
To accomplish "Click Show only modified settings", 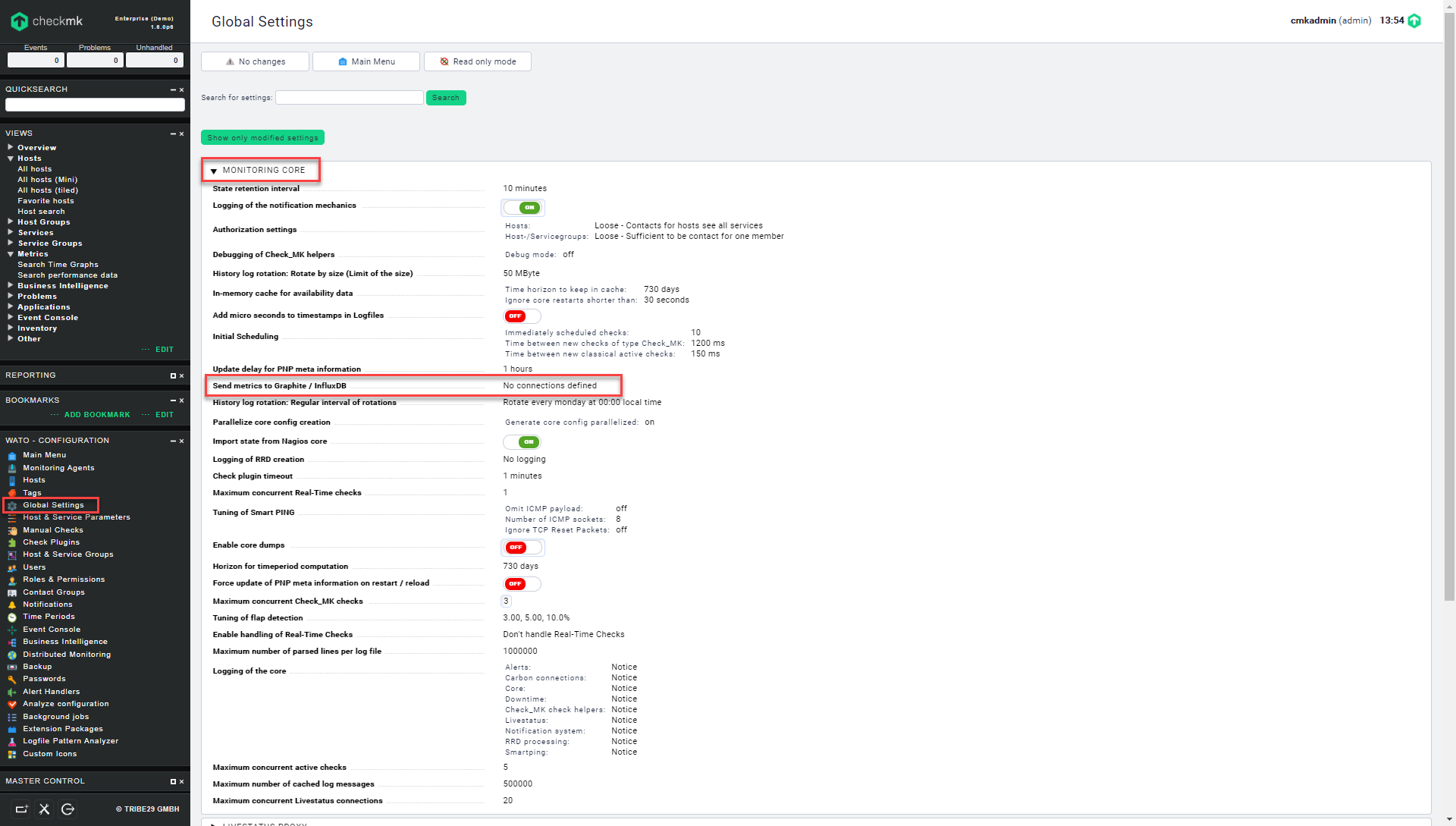I will [262, 137].
